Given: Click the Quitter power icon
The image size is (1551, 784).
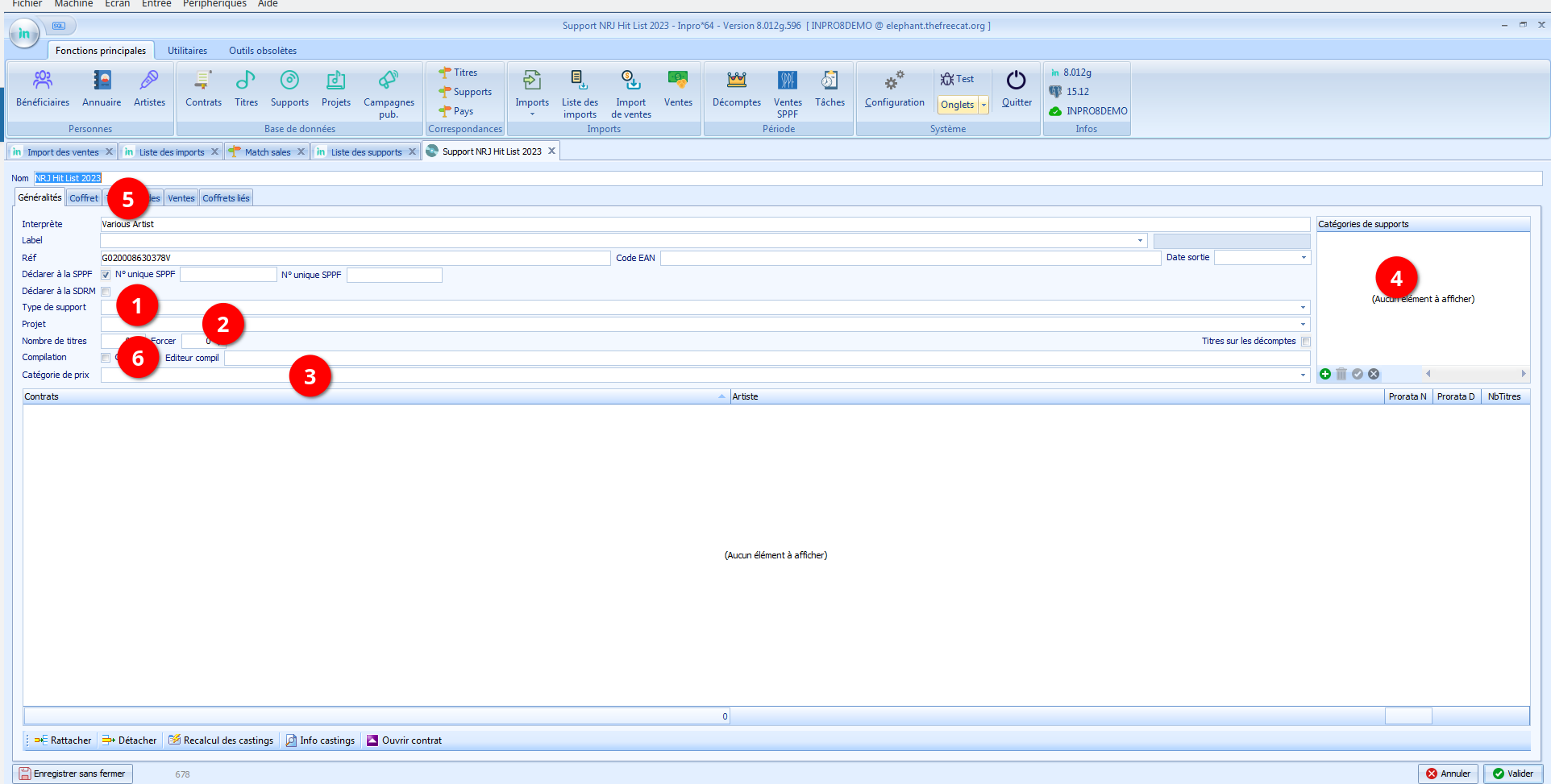Looking at the screenshot, I should 1016,88.
